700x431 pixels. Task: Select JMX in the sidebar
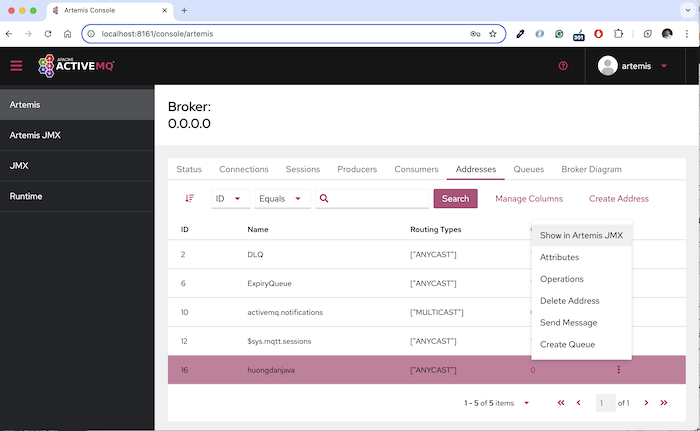(x=77, y=166)
